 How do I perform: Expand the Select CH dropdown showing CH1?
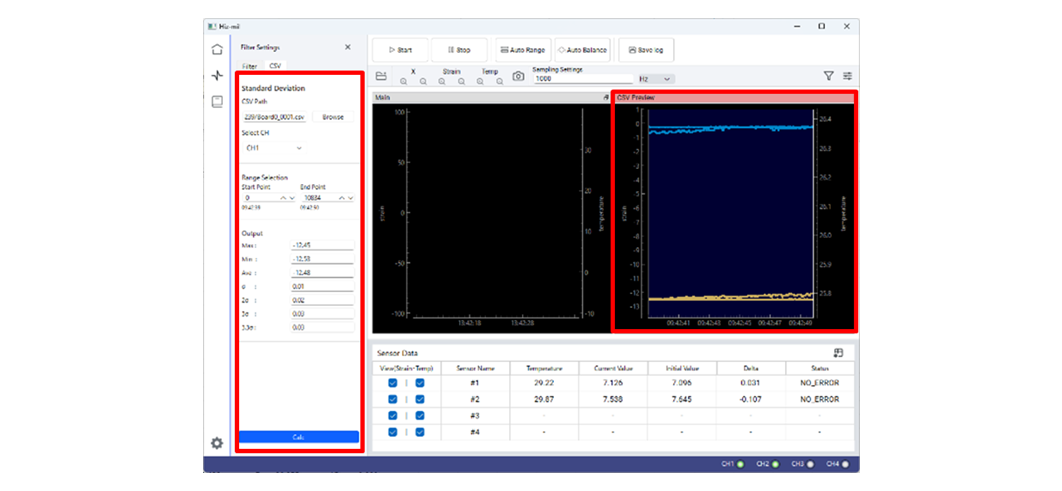tap(274, 148)
